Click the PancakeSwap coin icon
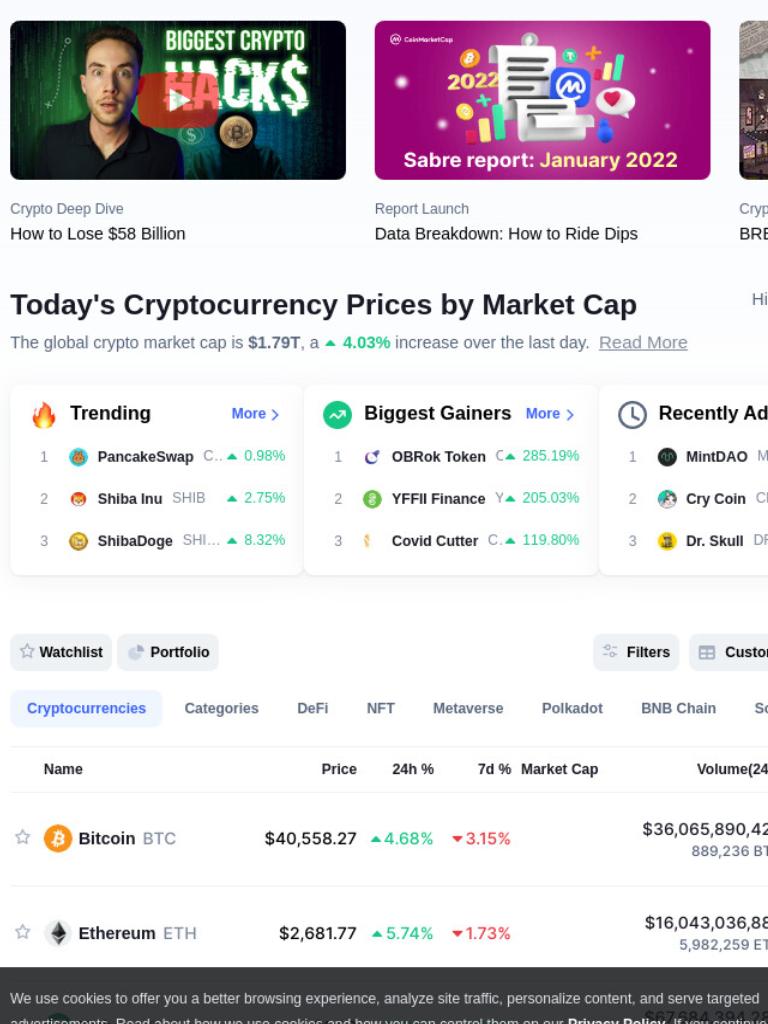 tap(78, 456)
